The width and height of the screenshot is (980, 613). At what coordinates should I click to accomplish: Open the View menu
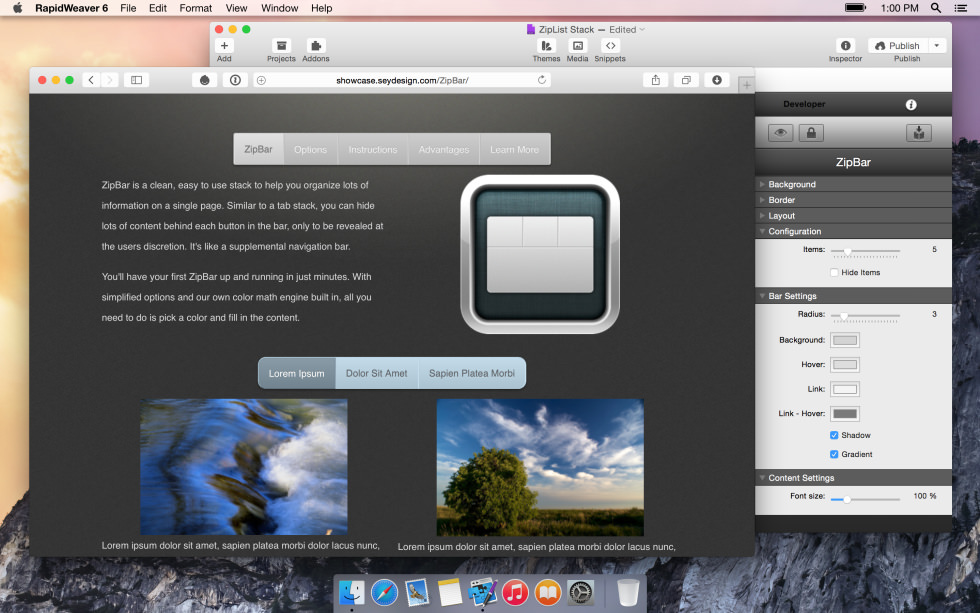236,8
